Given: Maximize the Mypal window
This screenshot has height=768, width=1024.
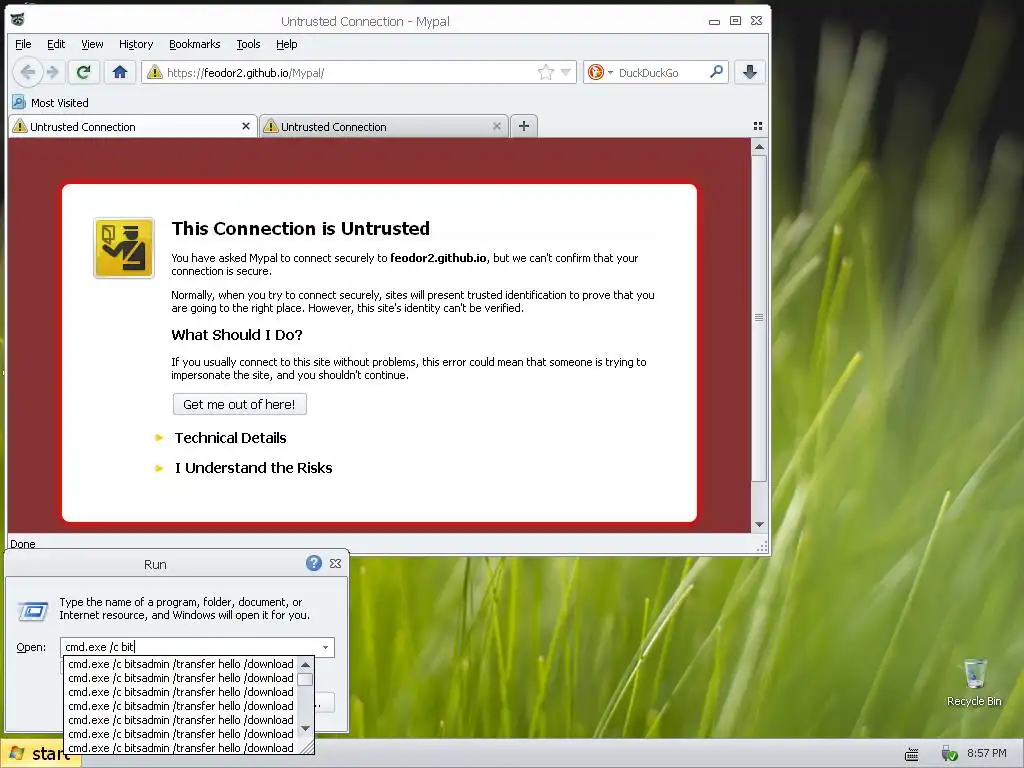Looking at the screenshot, I should pos(735,21).
